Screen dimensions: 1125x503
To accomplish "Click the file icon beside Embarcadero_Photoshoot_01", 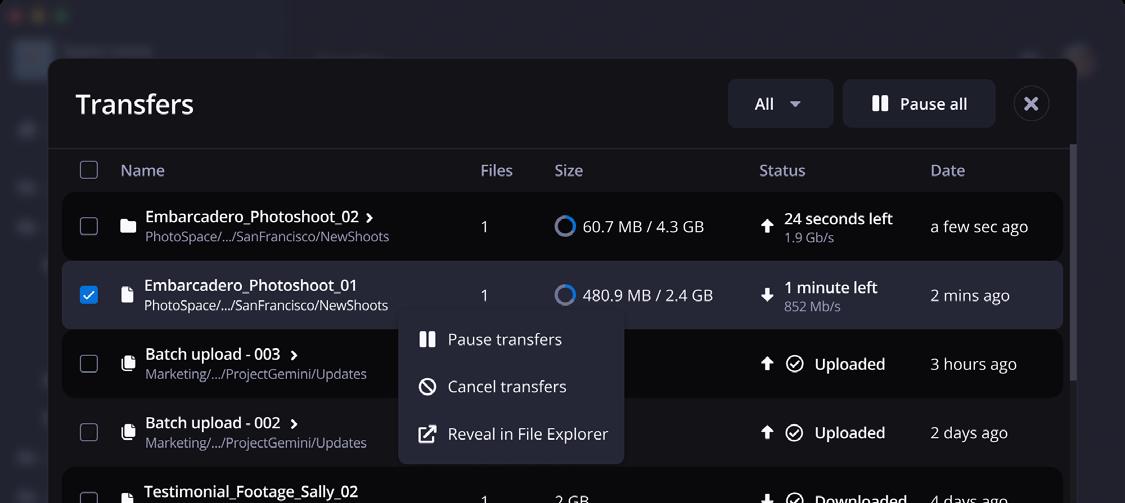I will click(127, 295).
